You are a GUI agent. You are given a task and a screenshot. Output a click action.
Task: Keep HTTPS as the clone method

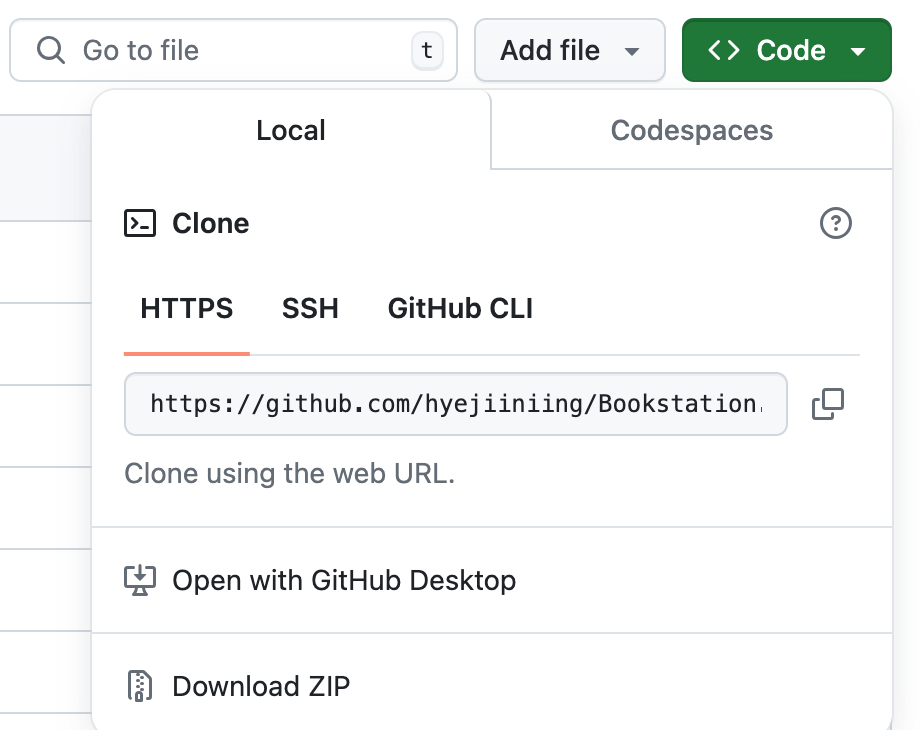(186, 308)
